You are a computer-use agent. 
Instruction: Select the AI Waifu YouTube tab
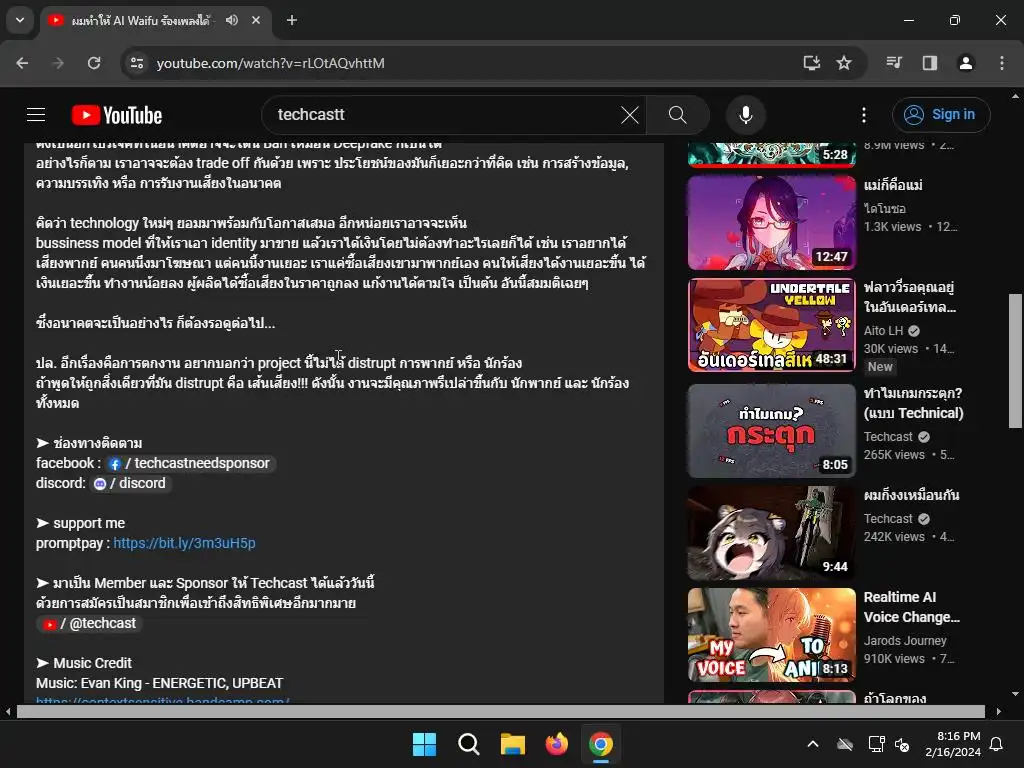(140, 20)
